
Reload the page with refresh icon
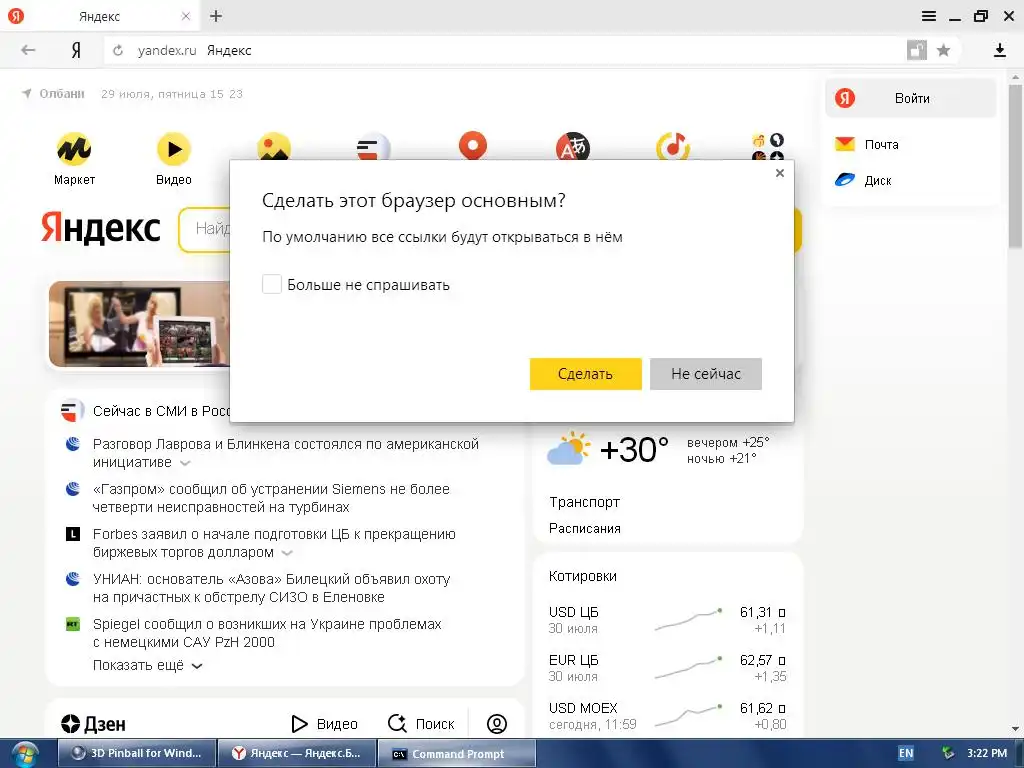click(x=118, y=50)
